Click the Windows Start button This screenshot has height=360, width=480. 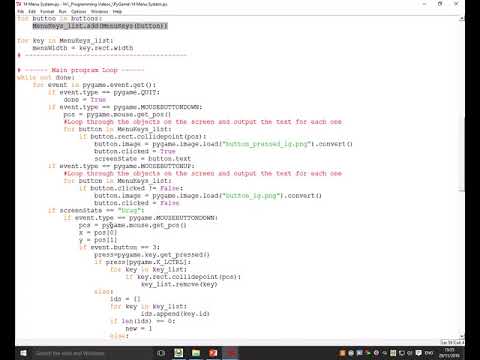[x=23, y=353]
